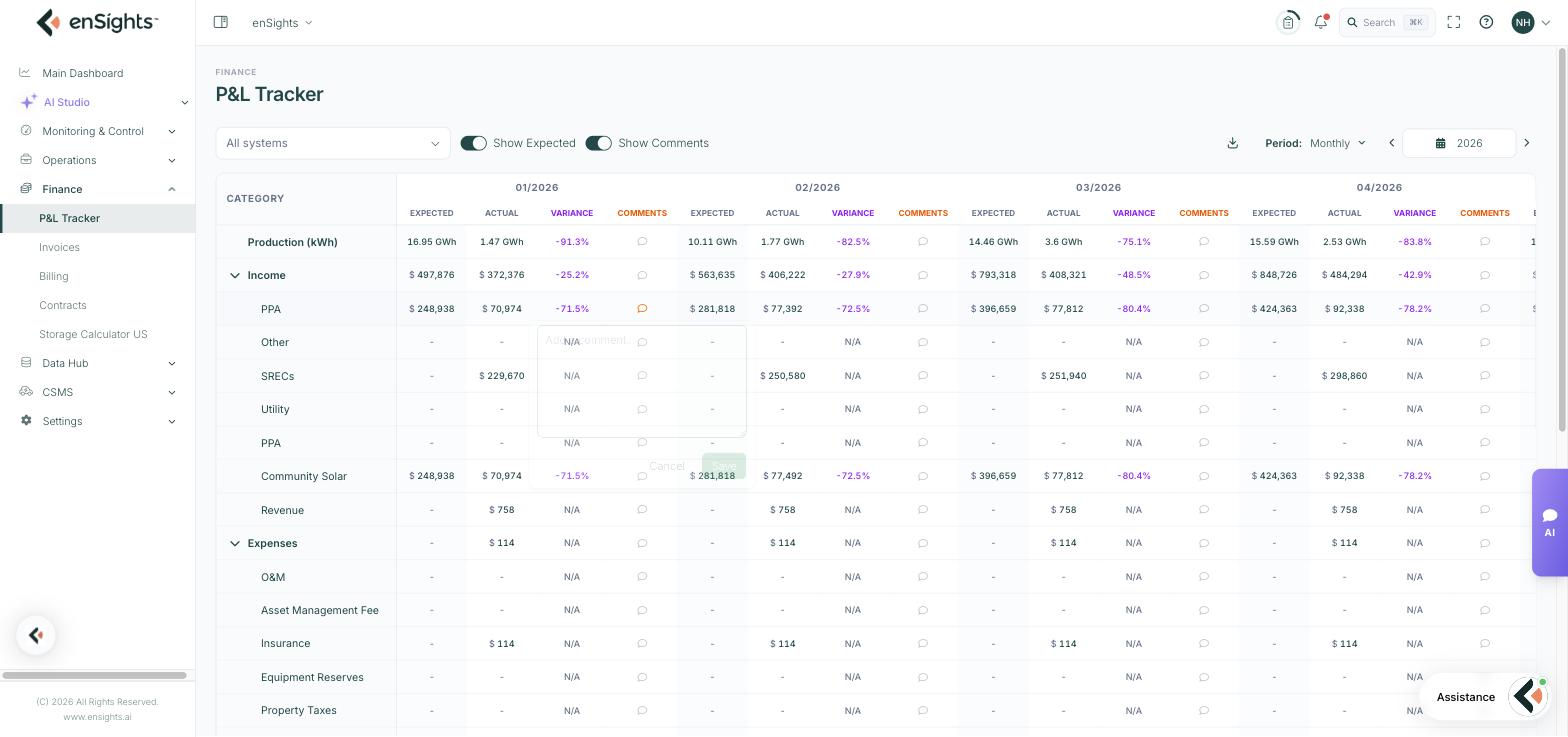1568x737 pixels.
Task: Enter fullscreen mode icon
Action: pos(1454,22)
